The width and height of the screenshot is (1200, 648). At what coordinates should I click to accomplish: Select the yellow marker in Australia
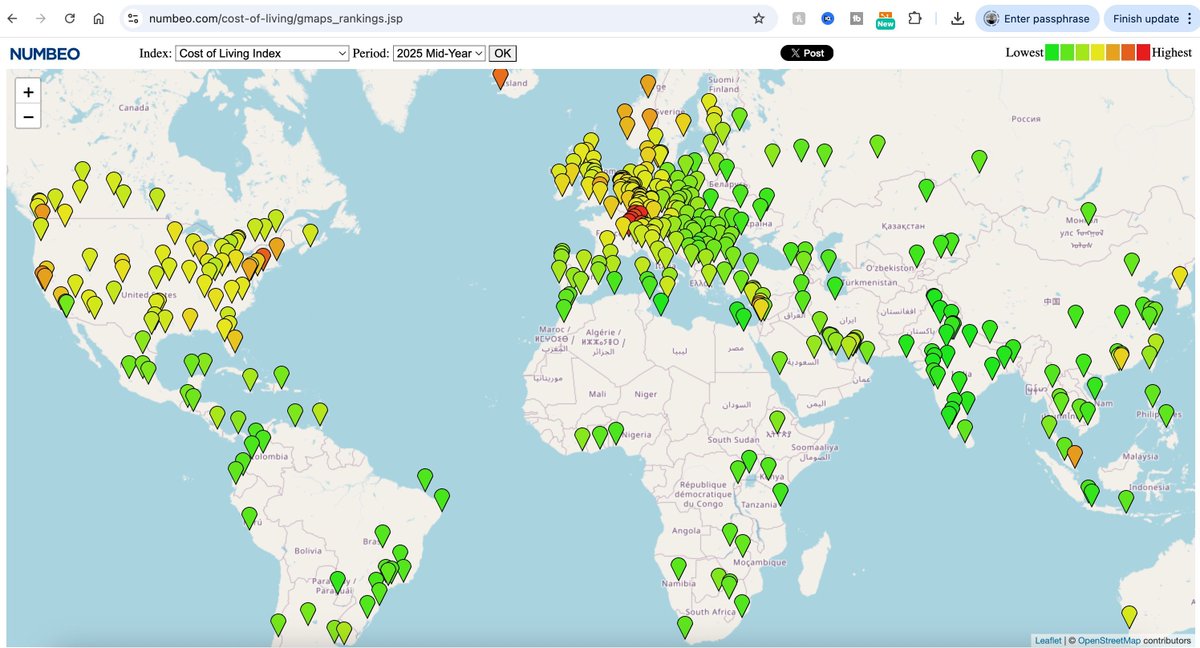[x=1129, y=616]
